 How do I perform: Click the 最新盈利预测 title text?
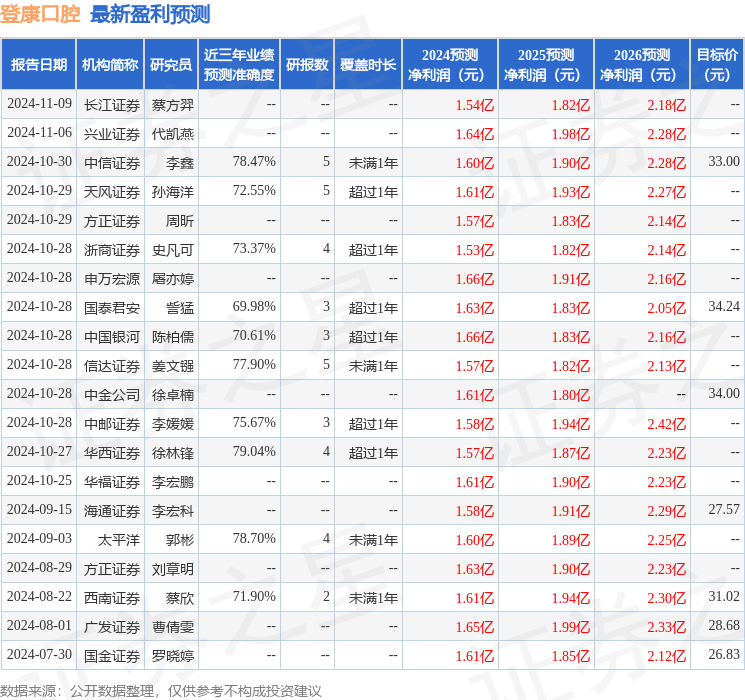150,14
